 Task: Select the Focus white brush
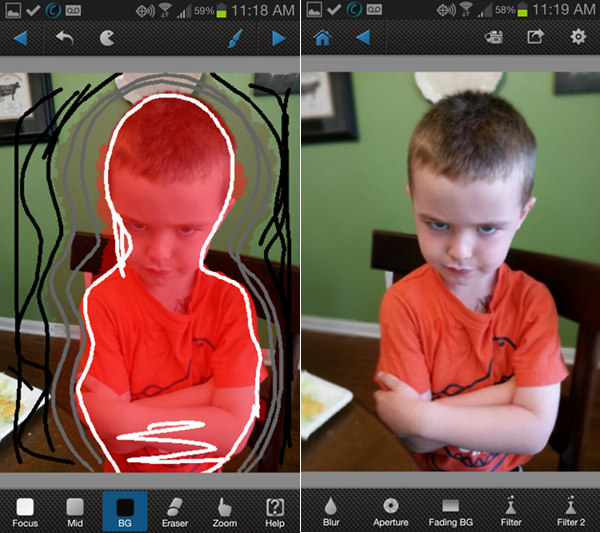(25, 512)
